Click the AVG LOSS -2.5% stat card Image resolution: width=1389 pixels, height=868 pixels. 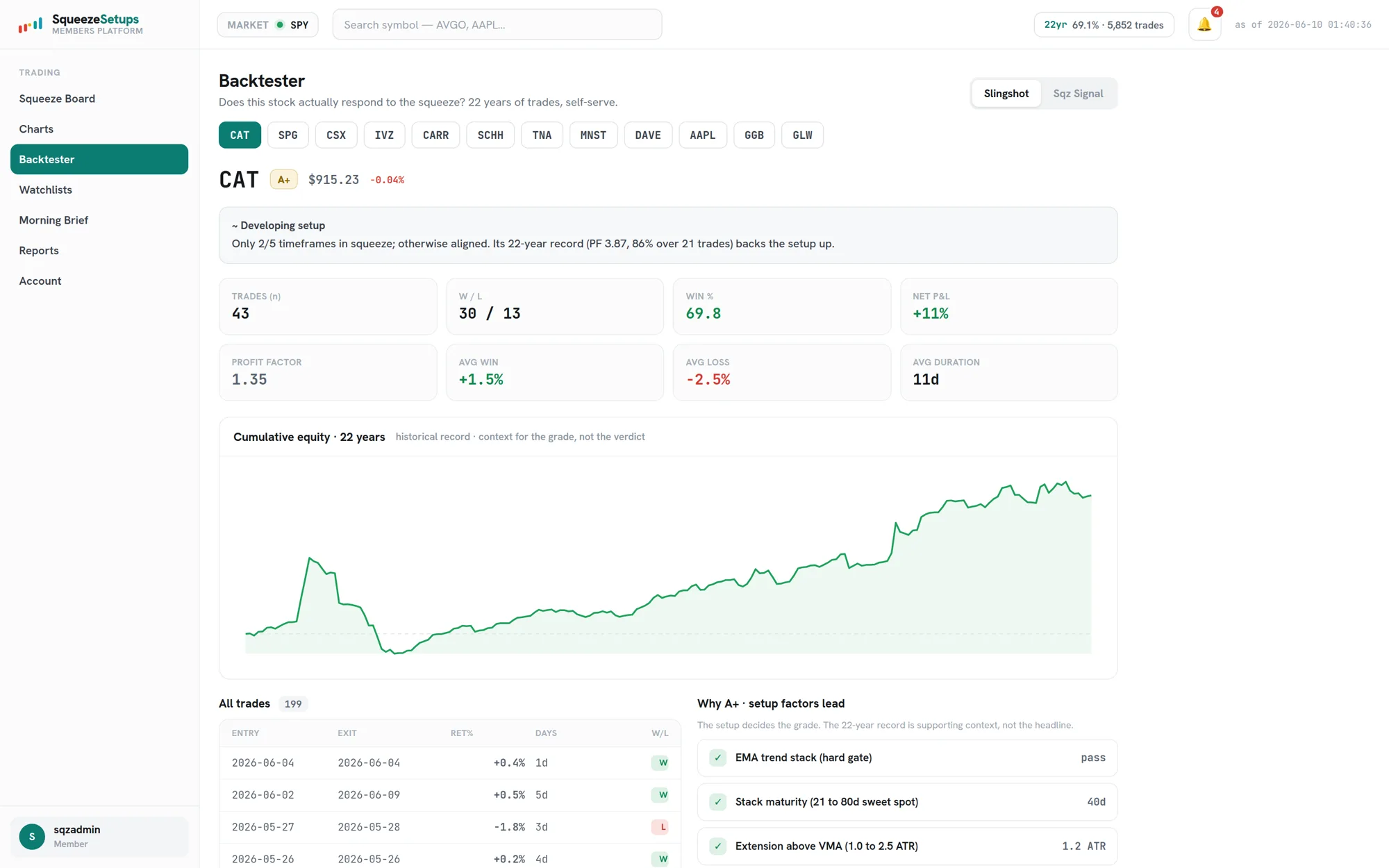782,372
